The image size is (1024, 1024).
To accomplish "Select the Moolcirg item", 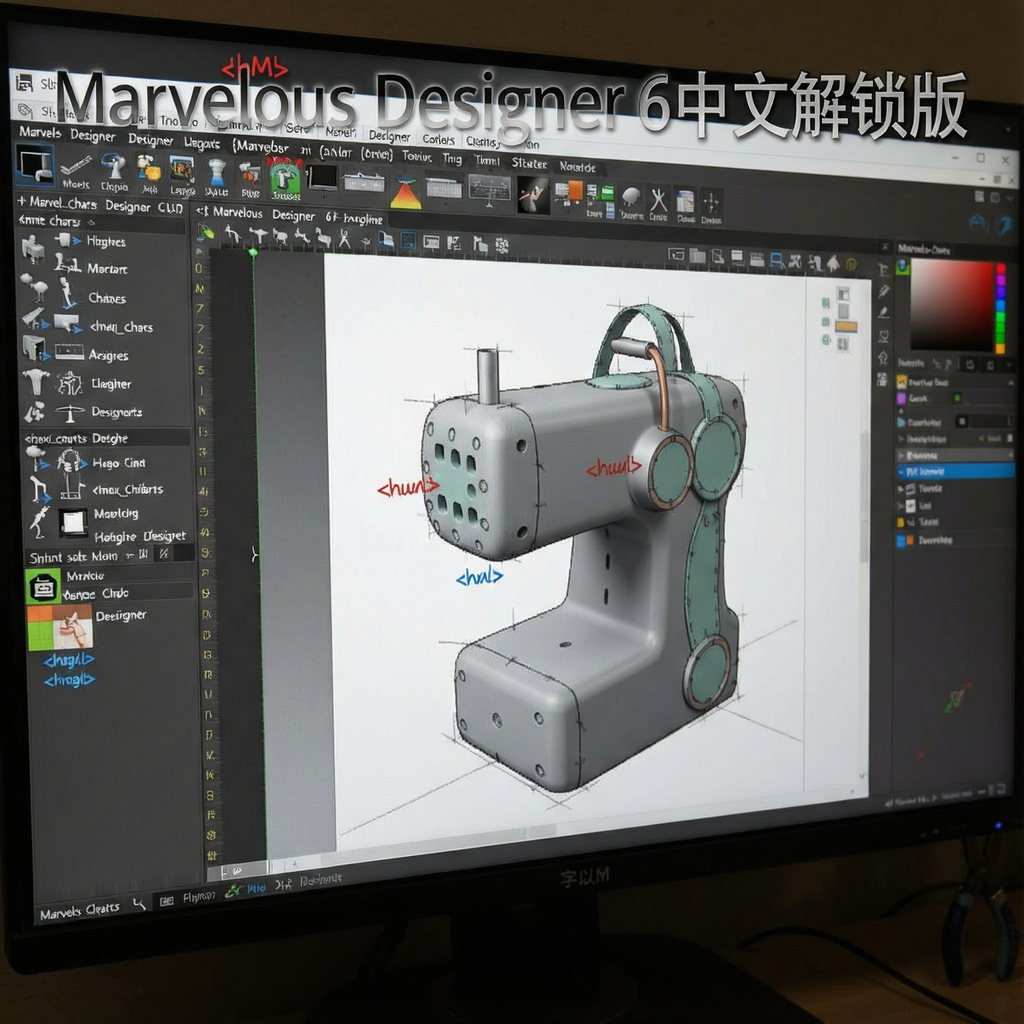I will point(116,513).
